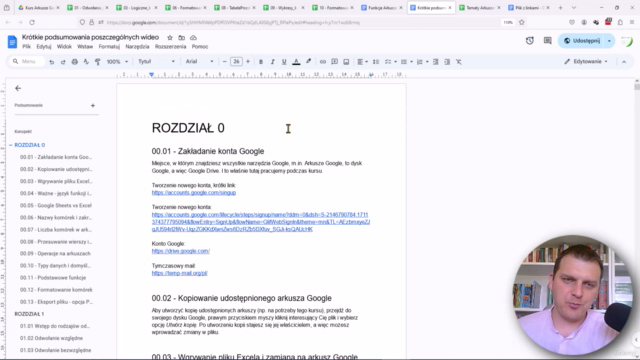Image resolution: width=640 pixels, height=360 pixels.
Task: Decrease the indent level
Action: pyautogui.click(x=436, y=62)
